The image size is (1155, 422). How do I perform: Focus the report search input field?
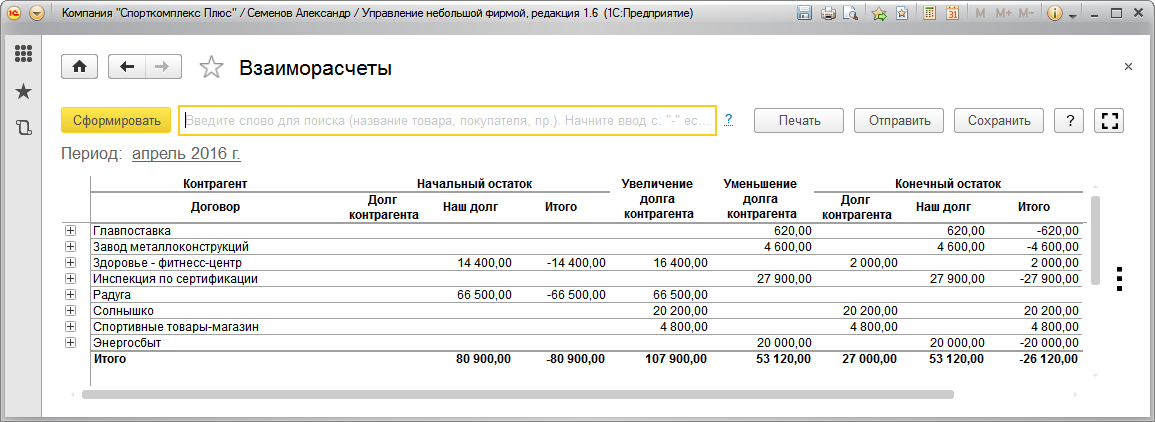[x=448, y=121]
